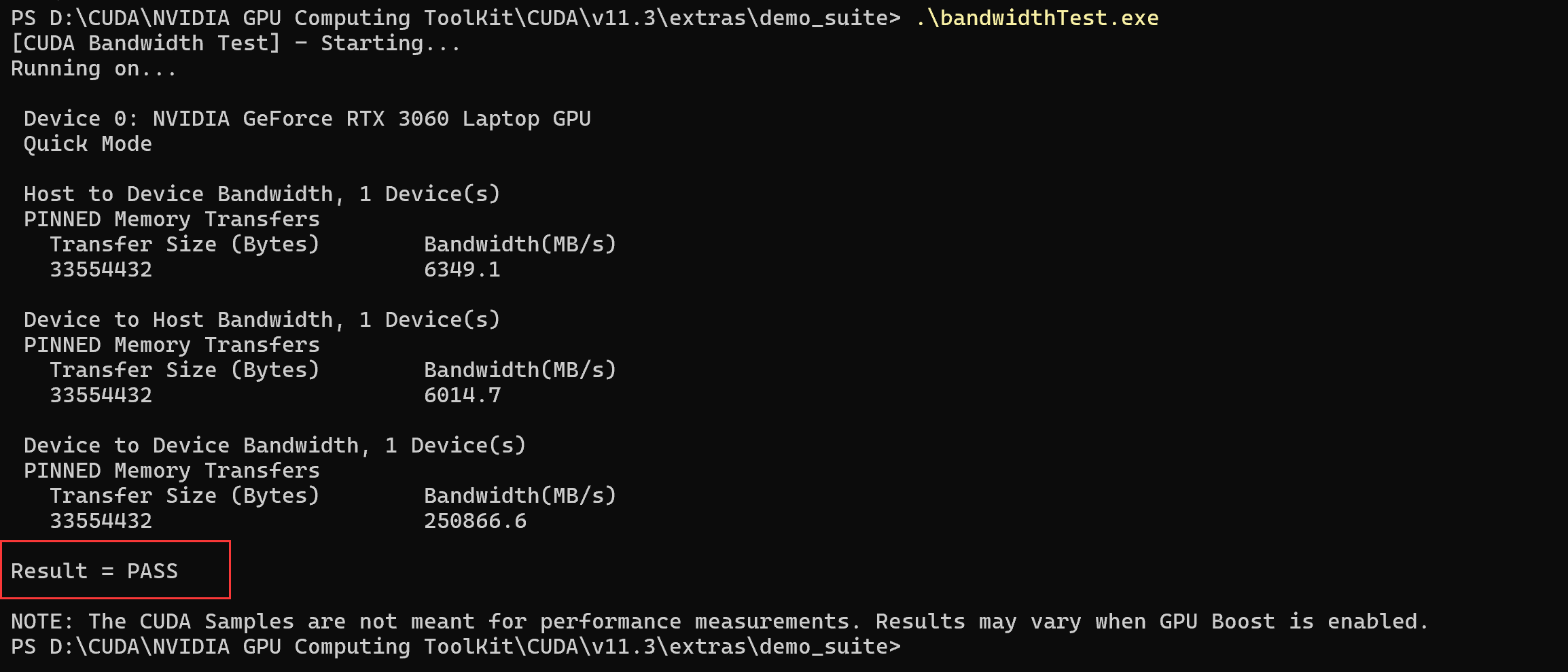This screenshot has height=672, width=1568.
Task: Click the last "PINNED Memory Transfers" line
Action: pos(171,471)
